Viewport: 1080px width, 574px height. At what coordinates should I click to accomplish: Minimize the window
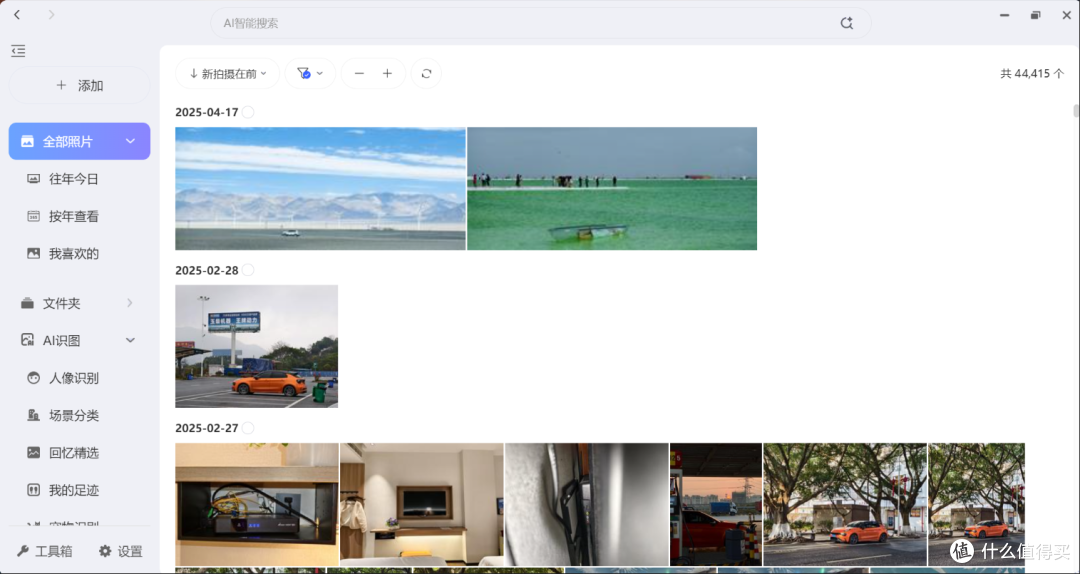pos(1005,15)
